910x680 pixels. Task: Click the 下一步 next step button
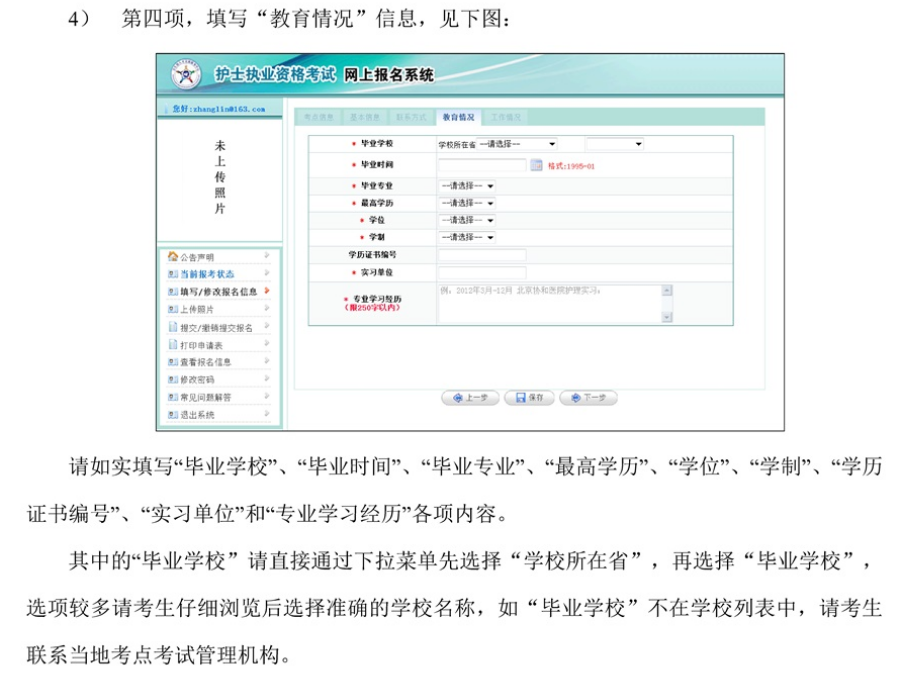[588, 398]
